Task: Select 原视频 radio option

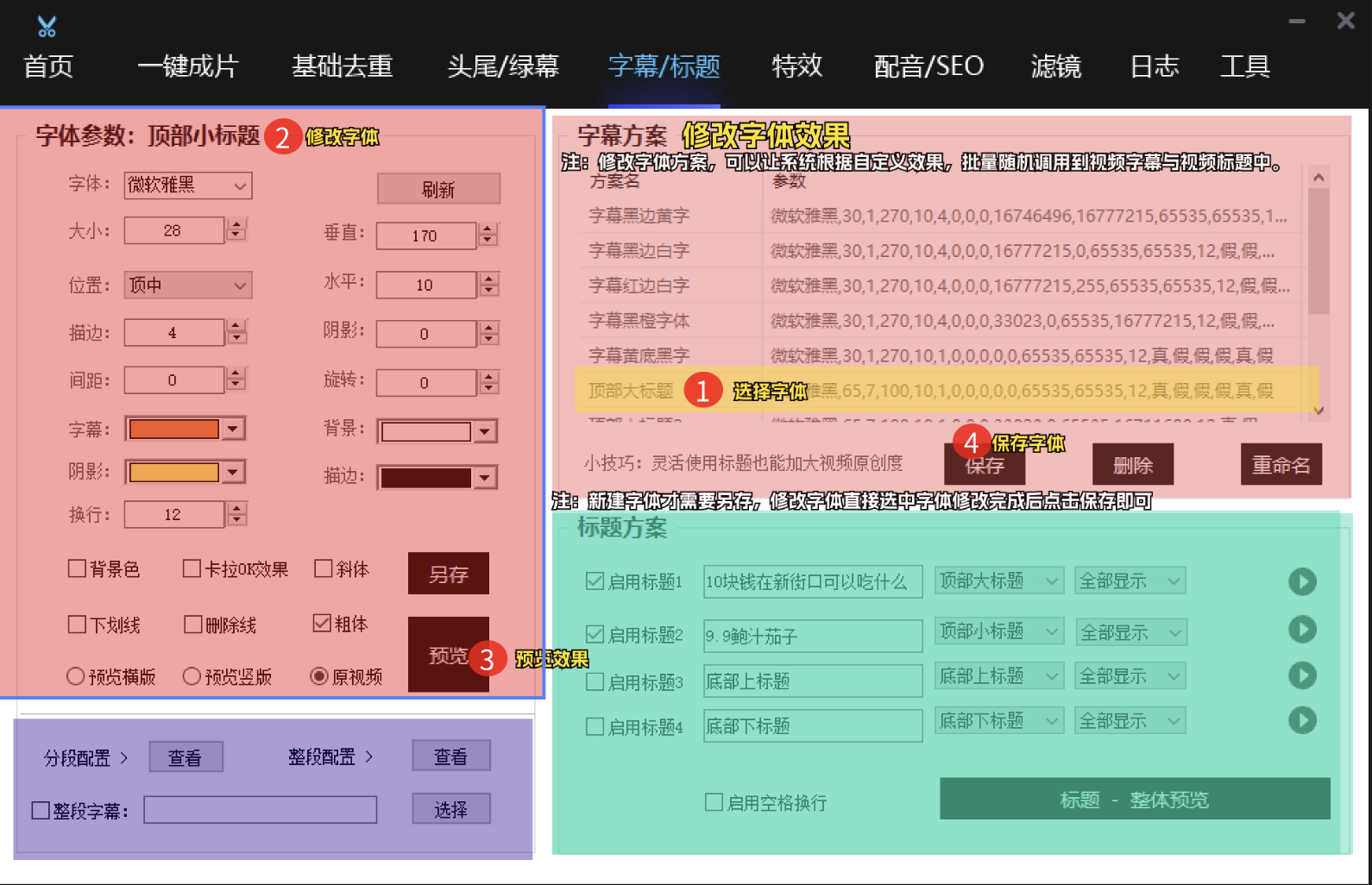Action: [x=319, y=677]
